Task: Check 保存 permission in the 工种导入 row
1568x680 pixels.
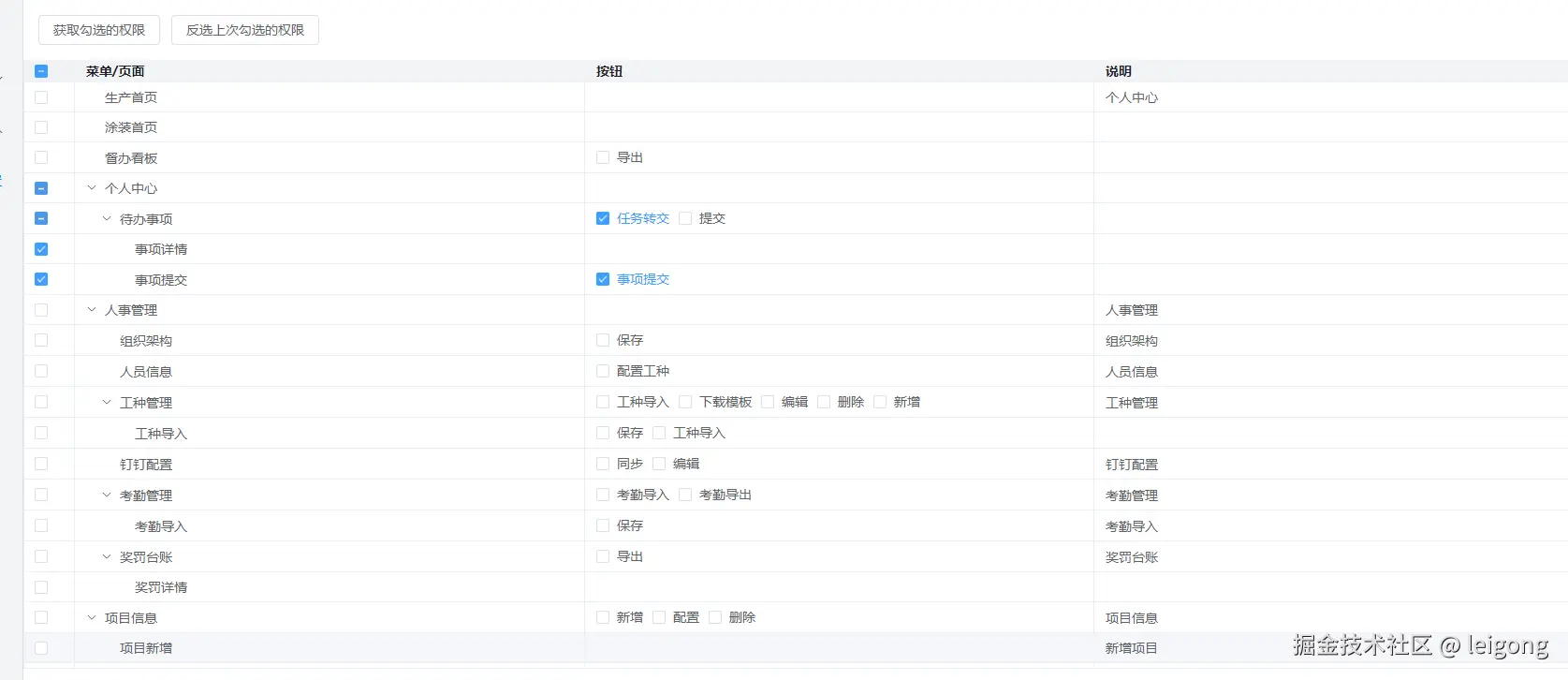Action: tap(603, 433)
